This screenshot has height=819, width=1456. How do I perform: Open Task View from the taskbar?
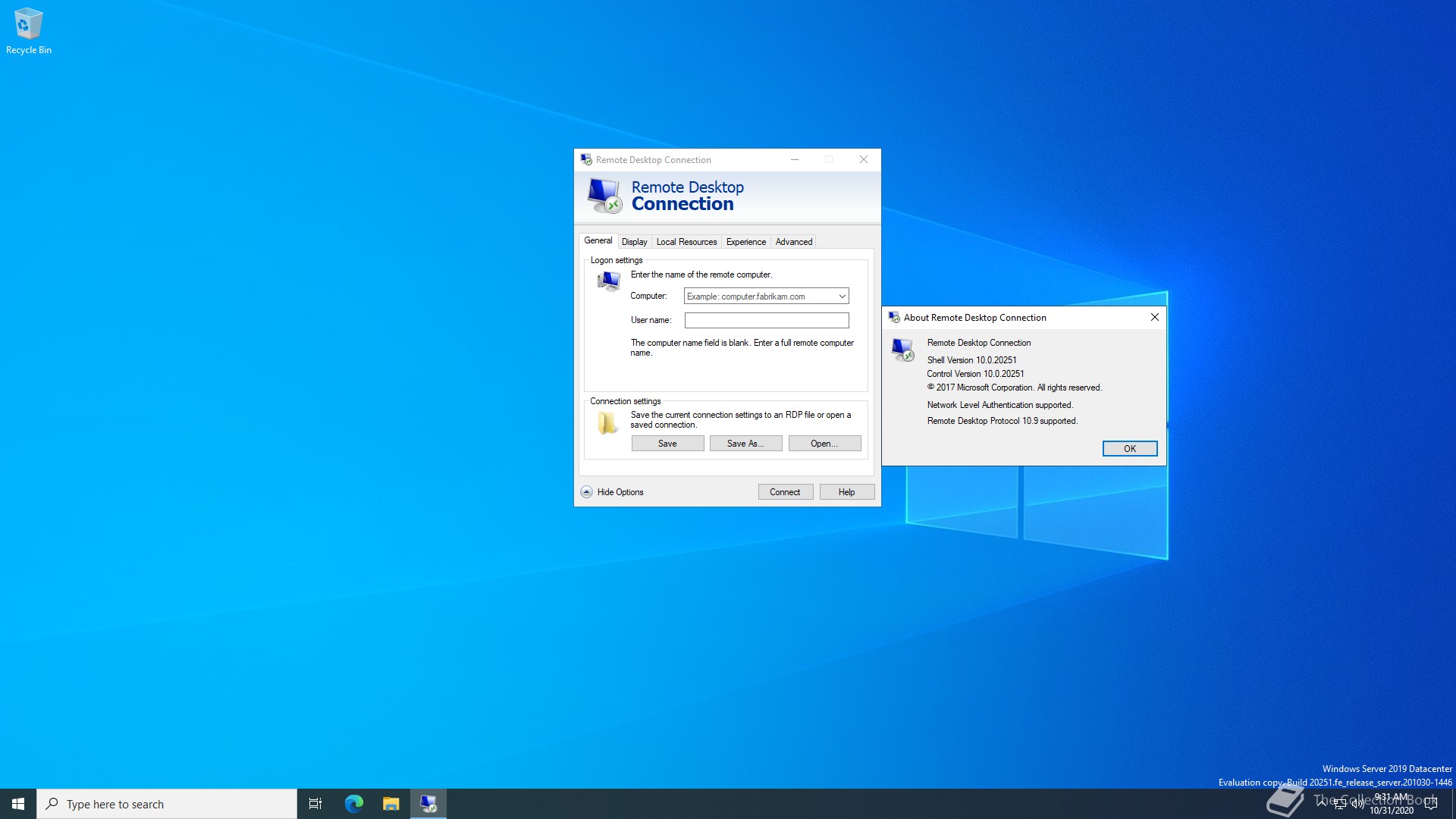315,804
